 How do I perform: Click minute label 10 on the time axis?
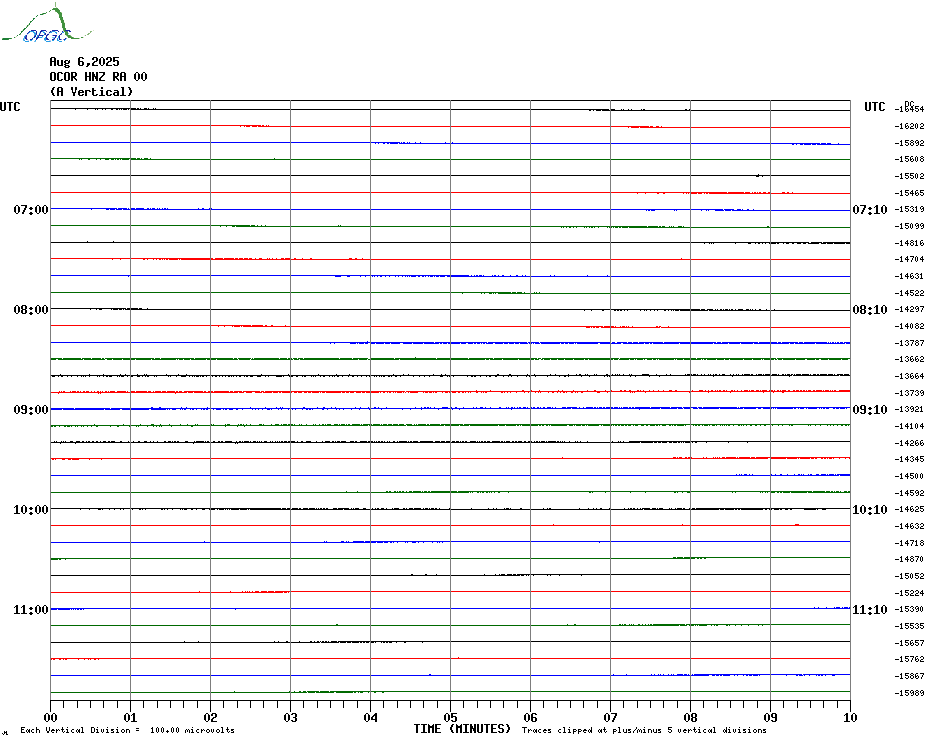(850, 718)
